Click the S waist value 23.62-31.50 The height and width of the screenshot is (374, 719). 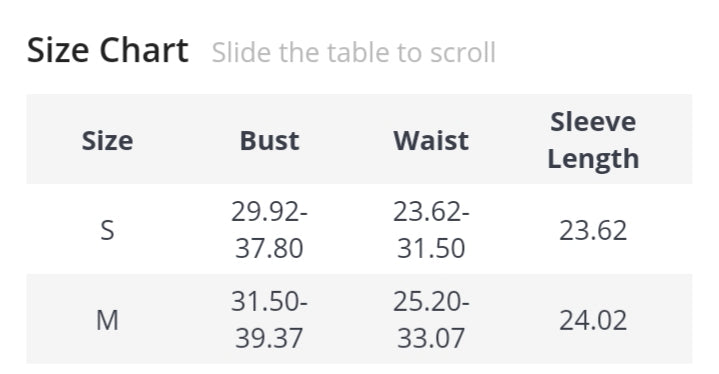click(431, 230)
